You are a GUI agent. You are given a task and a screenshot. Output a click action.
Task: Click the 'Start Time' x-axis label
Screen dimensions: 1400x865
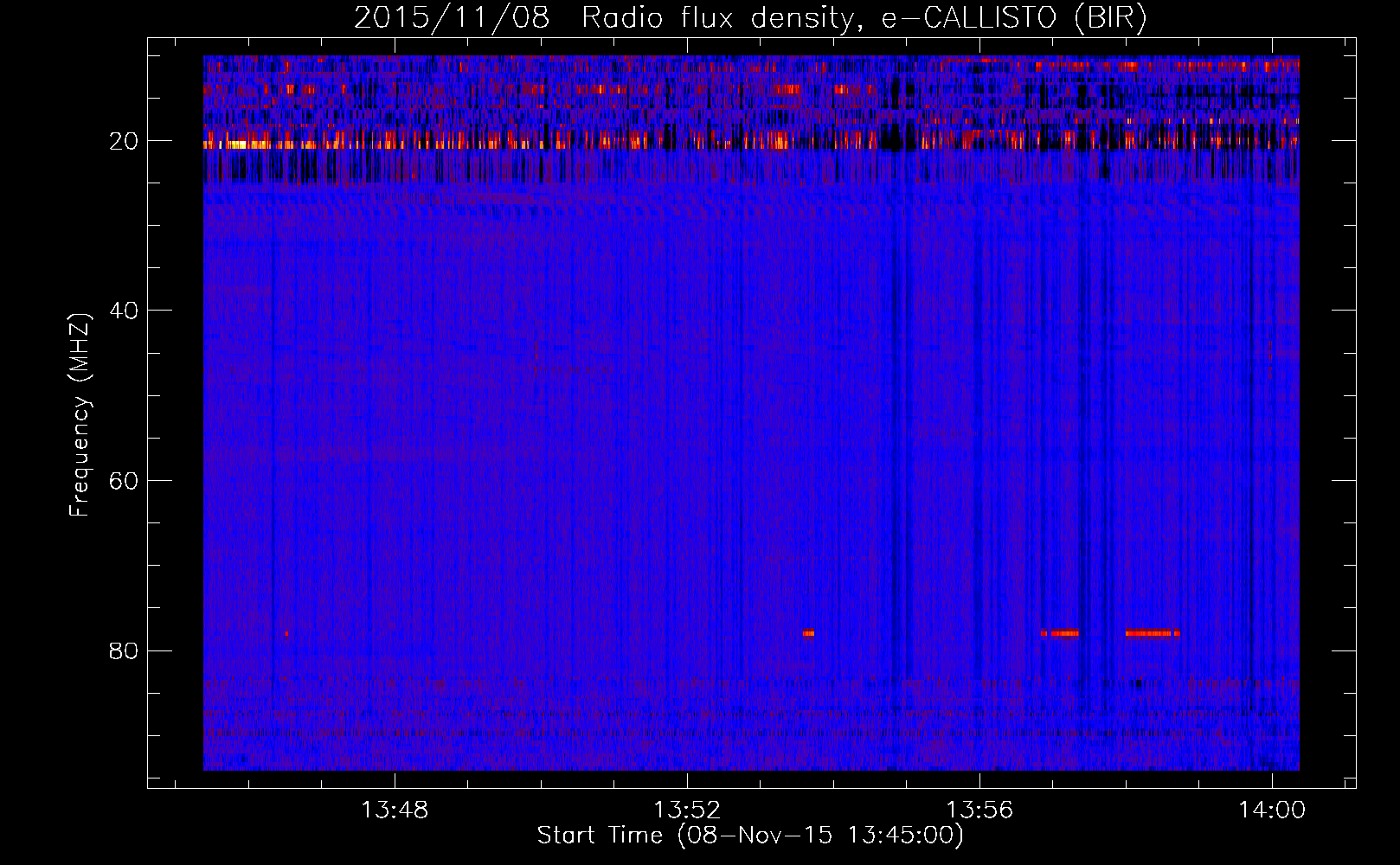749,836
